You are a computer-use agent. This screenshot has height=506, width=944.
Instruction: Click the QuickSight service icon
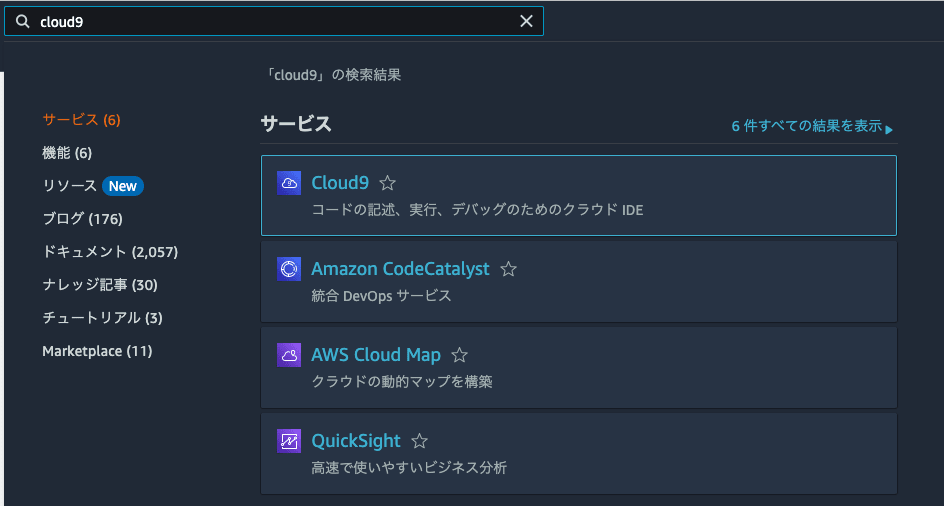pyautogui.click(x=289, y=441)
